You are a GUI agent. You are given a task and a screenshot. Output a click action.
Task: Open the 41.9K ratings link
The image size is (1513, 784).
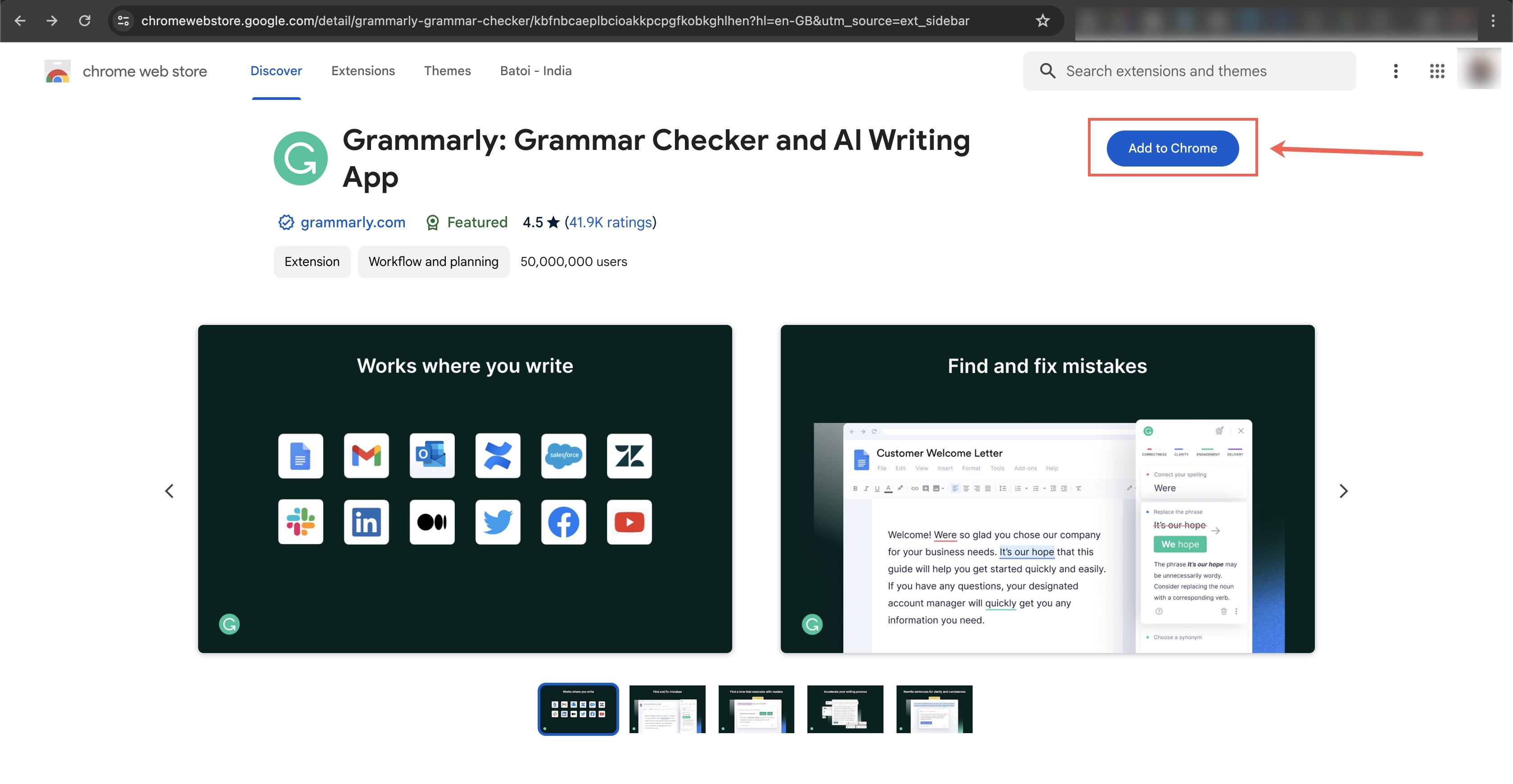click(x=611, y=222)
